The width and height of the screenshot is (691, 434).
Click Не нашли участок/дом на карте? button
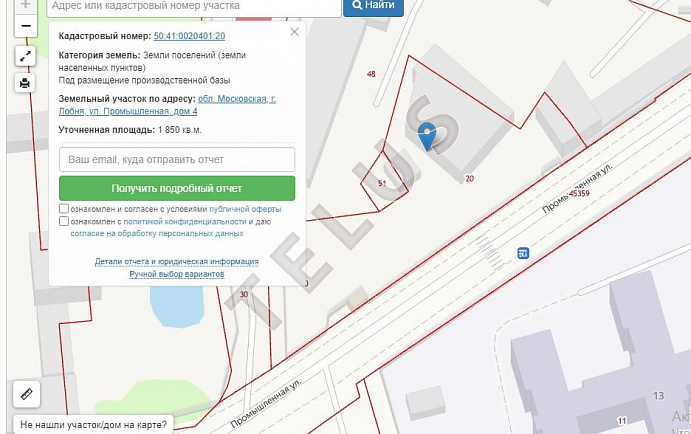(93, 425)
